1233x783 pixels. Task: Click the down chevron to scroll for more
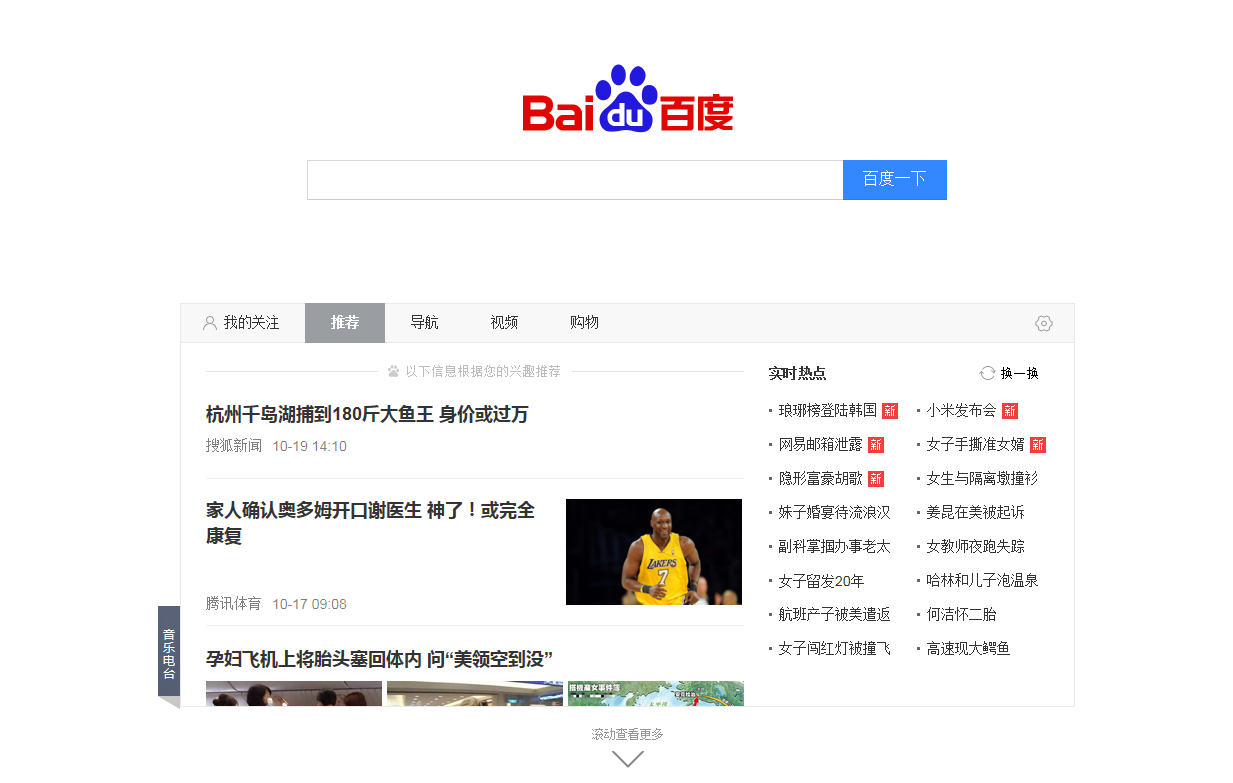tap(627, 759)
